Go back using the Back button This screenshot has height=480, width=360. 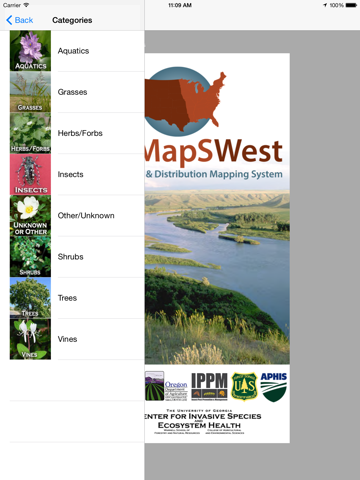20,20
